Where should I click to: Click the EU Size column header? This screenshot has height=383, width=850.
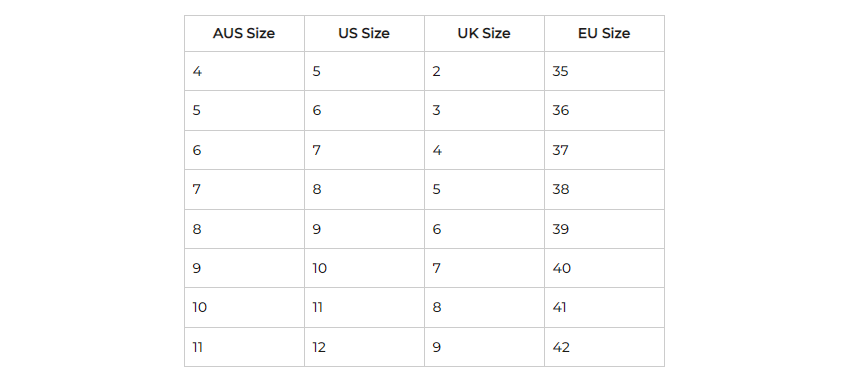[x=604, y=34]
